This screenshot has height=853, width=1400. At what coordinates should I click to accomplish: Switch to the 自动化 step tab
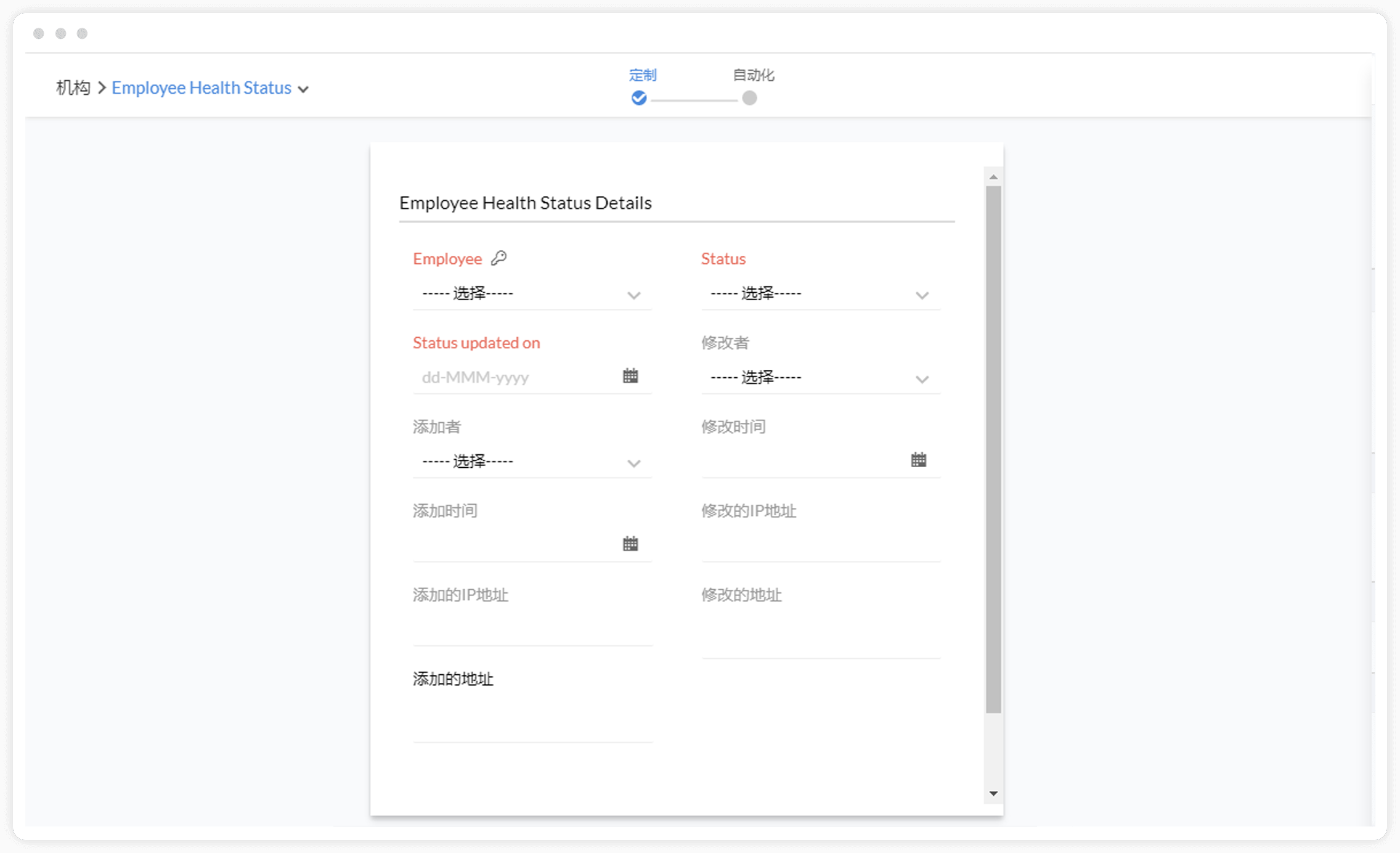pyautogui.click(x=753, y=75)
